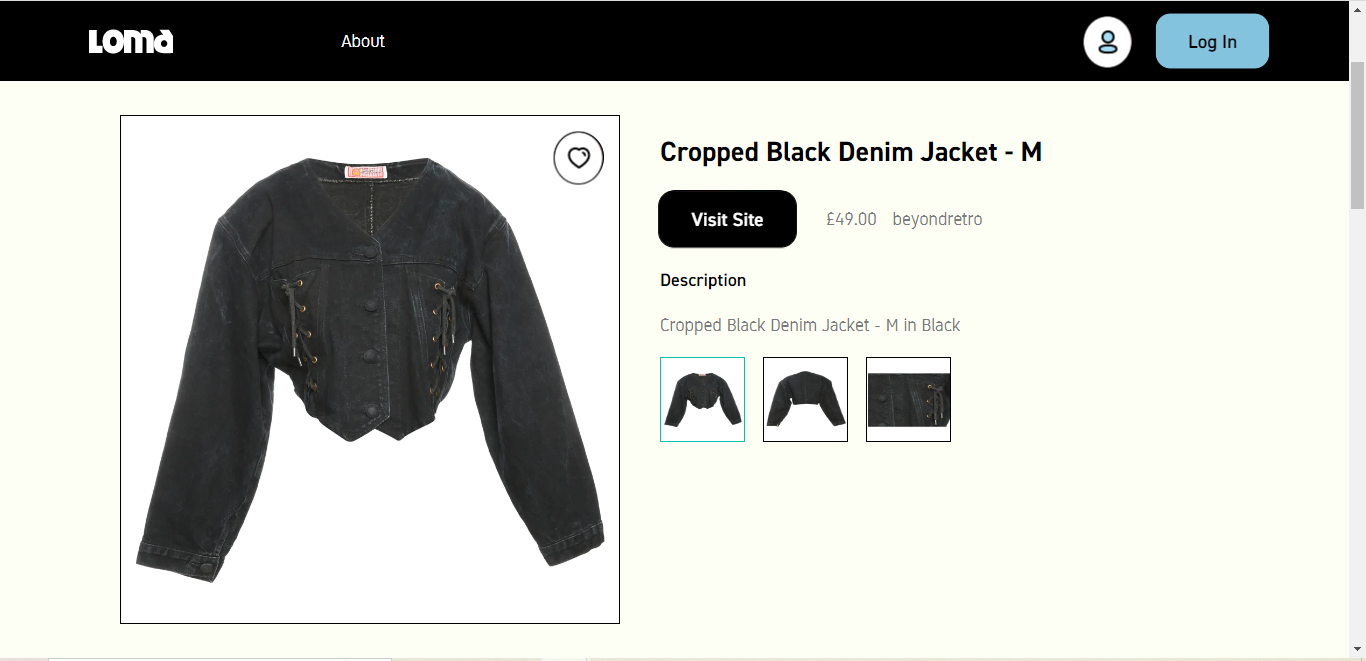Click the scrollbar down arrow
Viewport: 1366px width, 661px height.
click(1357, 652)
